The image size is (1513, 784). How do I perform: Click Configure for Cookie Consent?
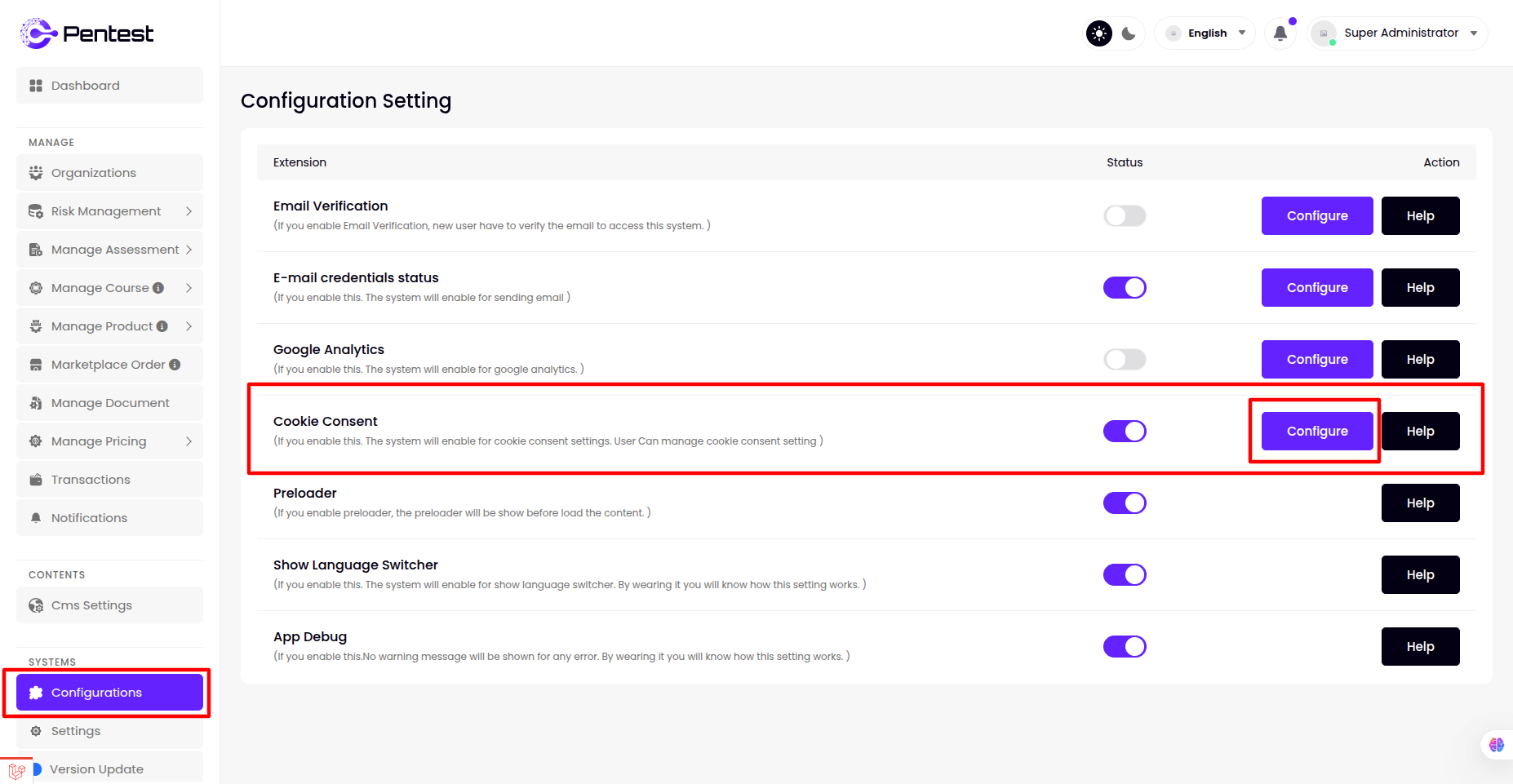[1316, 432]
